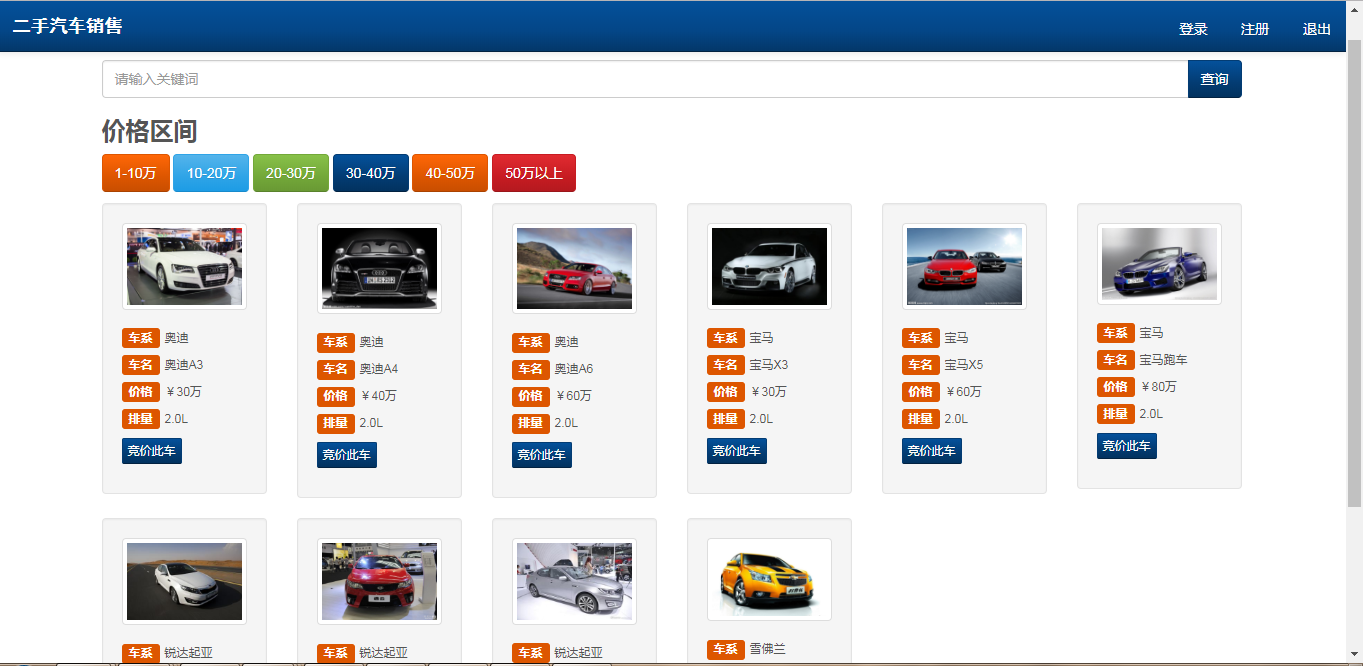This screenshot has width=1363, height=666.
Task: Click the 车名 tag on 奥迪A4 card
Action: 336,369
